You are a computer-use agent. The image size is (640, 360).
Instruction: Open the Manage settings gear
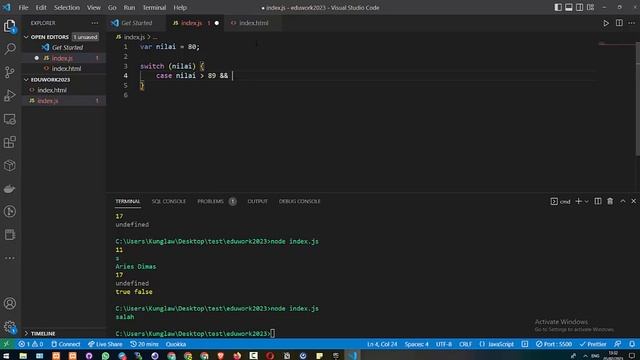[x=10, y=327]
